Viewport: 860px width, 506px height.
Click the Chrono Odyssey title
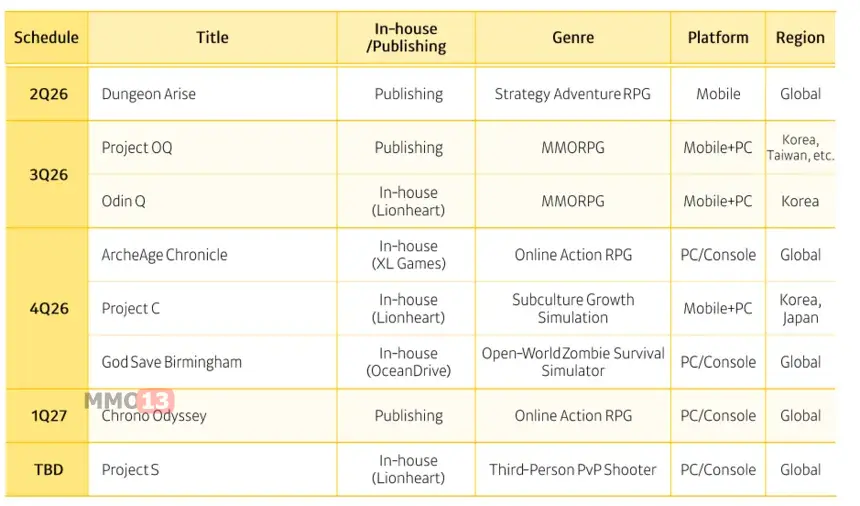[x=154, y=416]
